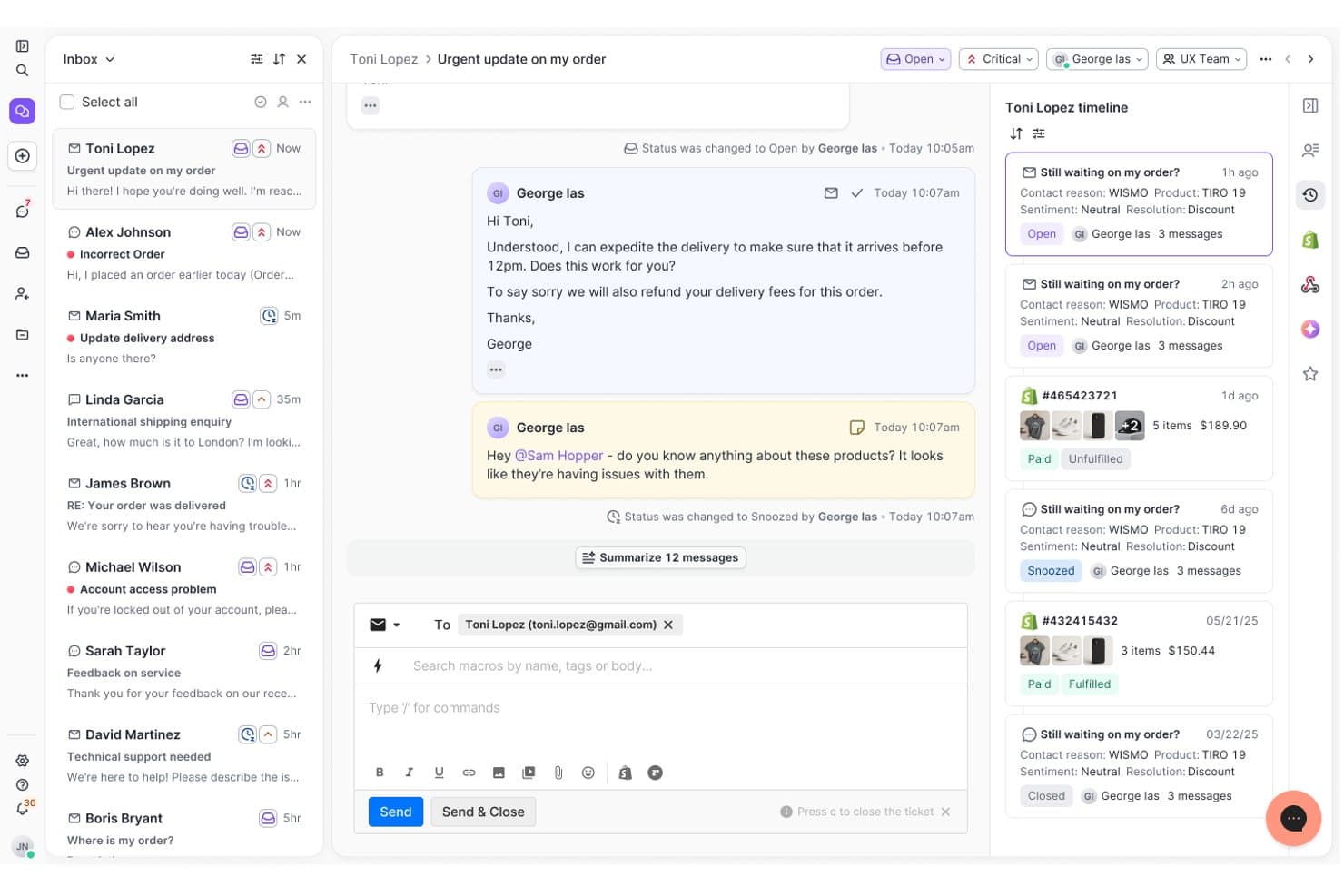
Task: Toggle bold formatting in reply editor
Action: pos(380,773)
